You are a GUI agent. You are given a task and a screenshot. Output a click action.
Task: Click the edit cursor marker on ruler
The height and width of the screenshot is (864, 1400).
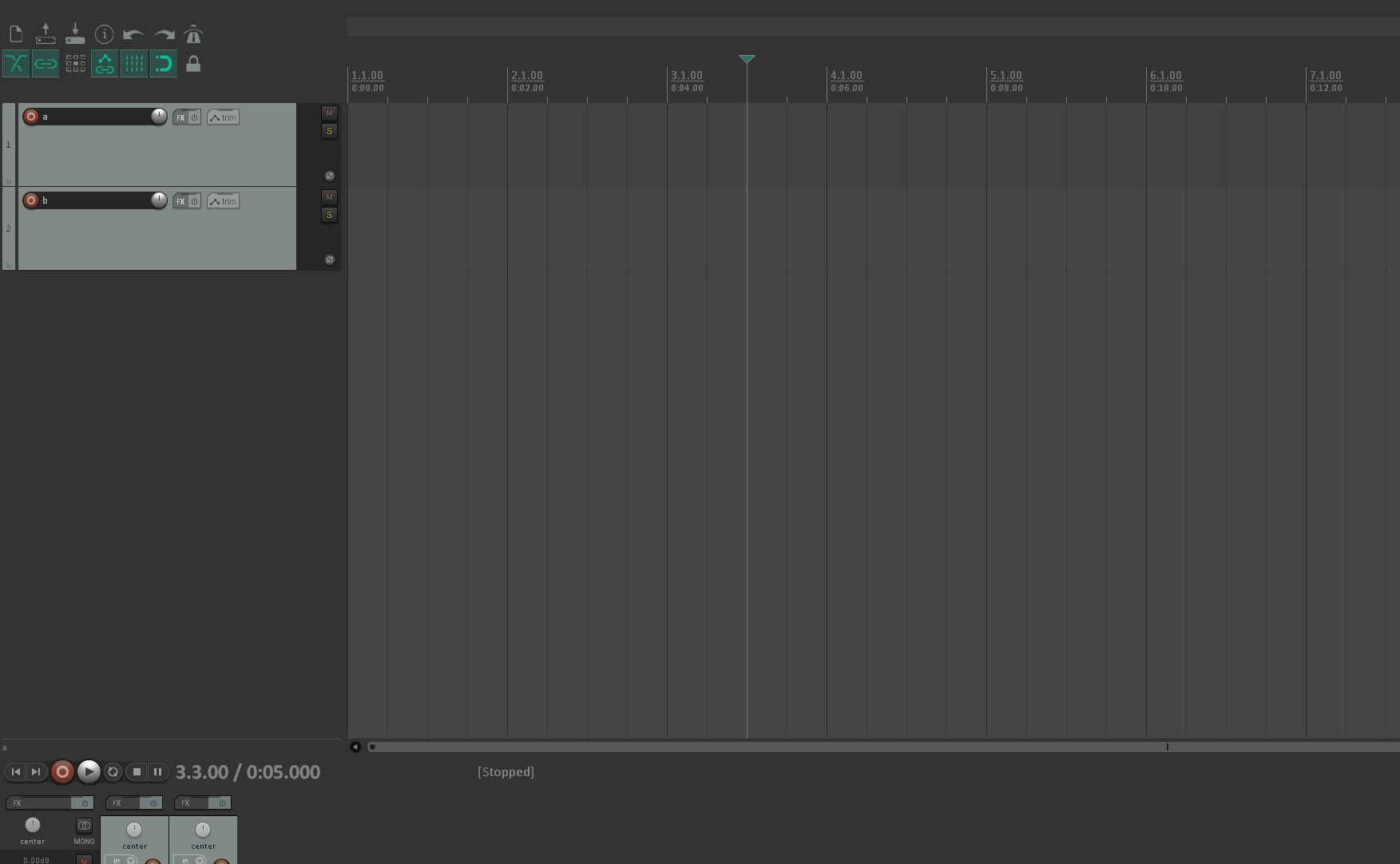[747, 59]
